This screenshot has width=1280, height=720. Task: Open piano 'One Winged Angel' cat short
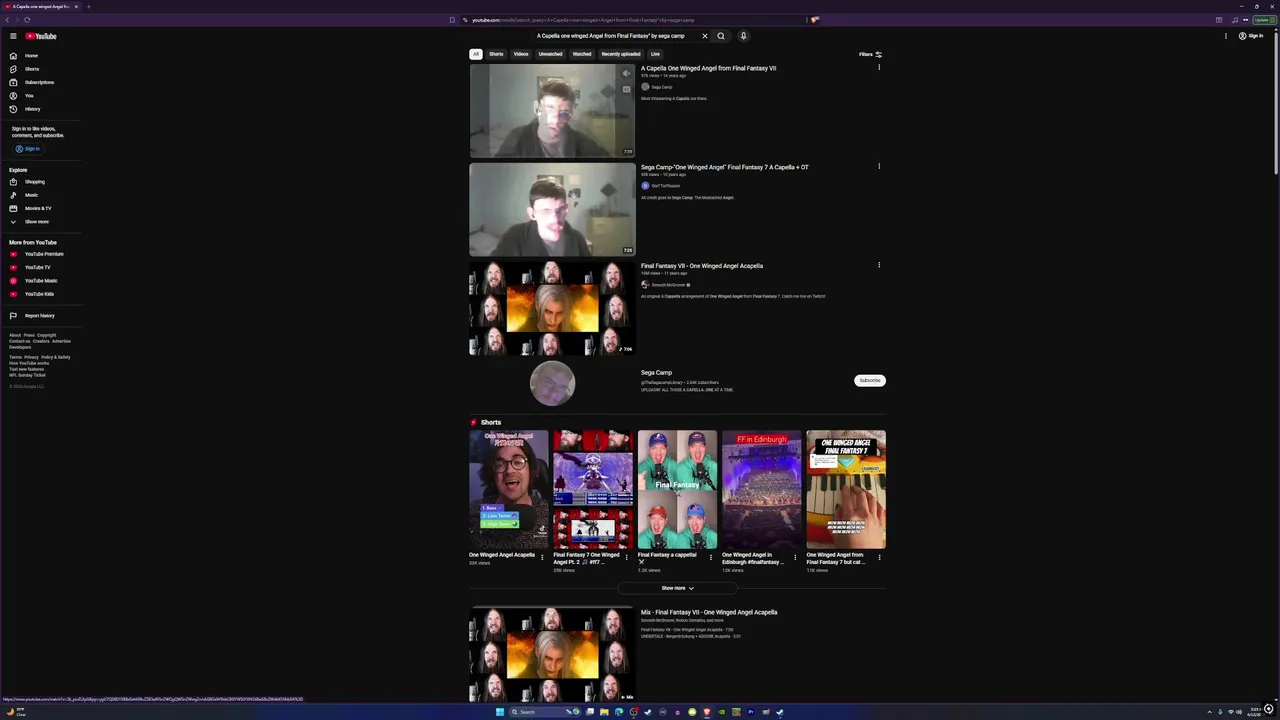point(846,490)
